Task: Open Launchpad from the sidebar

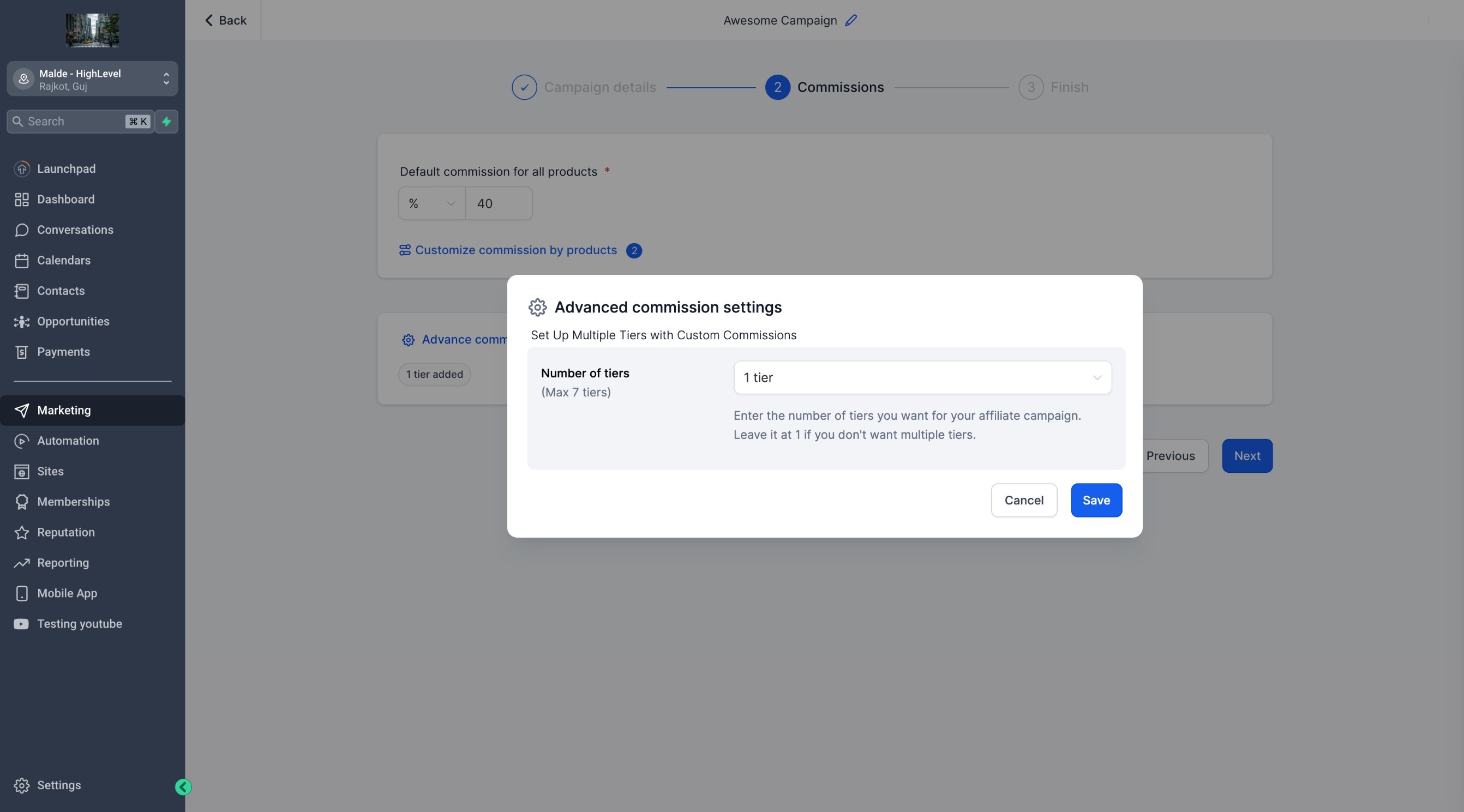Action: pyautogui.click(x=66, y=169)
